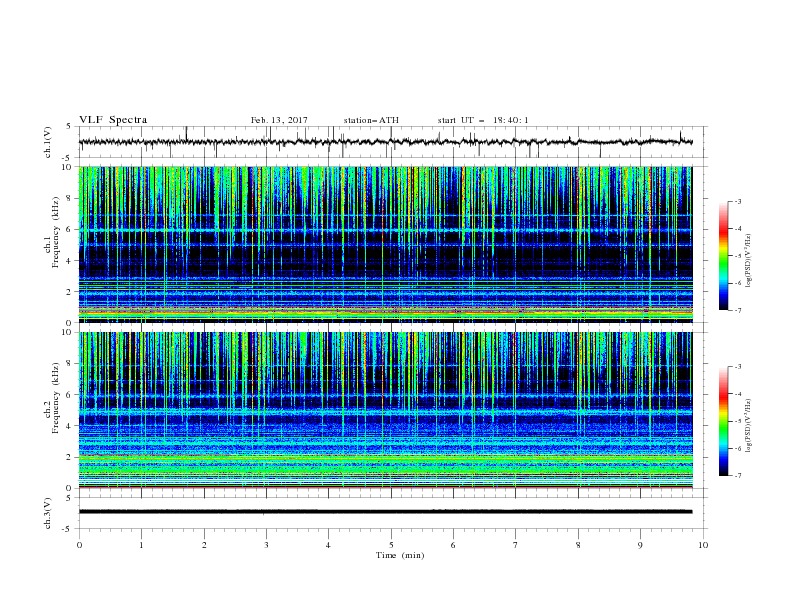The image size is (792, 612).
Task: Click the "-3" label on ch.2 color bar
Action: (x=737, y=367)
